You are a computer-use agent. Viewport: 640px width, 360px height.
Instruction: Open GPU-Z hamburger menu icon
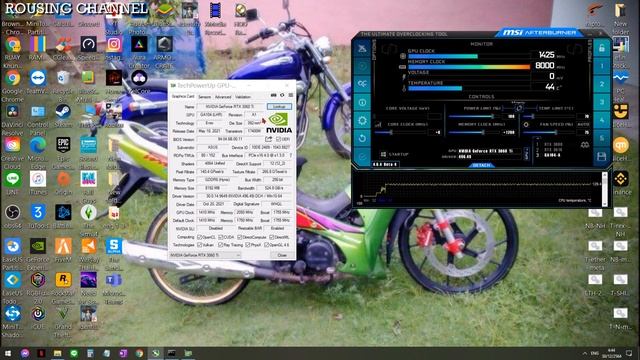coord(291,95)
